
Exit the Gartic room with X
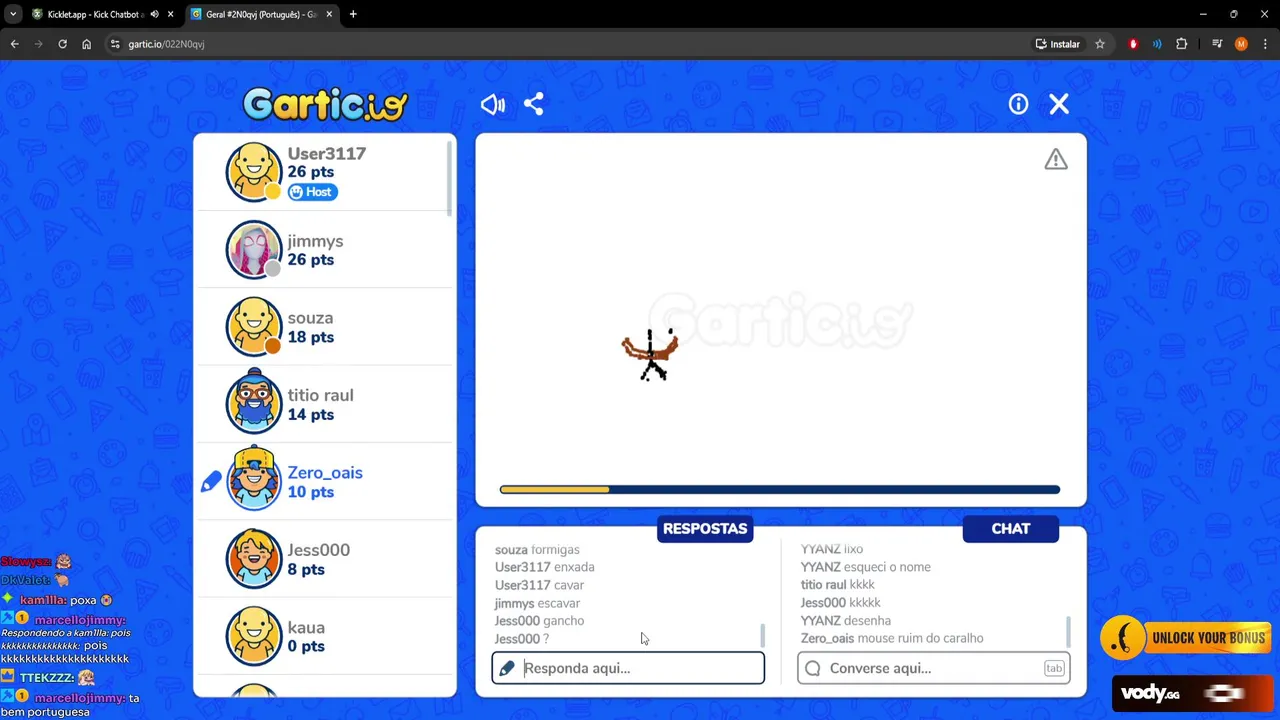pos(1059,104)
